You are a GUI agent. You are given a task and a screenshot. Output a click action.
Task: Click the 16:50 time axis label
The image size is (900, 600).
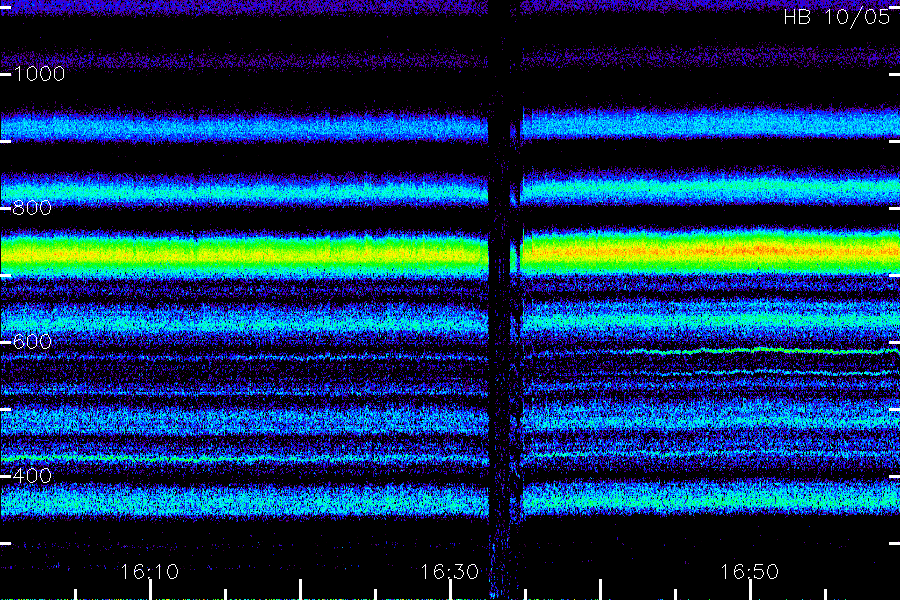pyautogui.click(x=750, y=572)
